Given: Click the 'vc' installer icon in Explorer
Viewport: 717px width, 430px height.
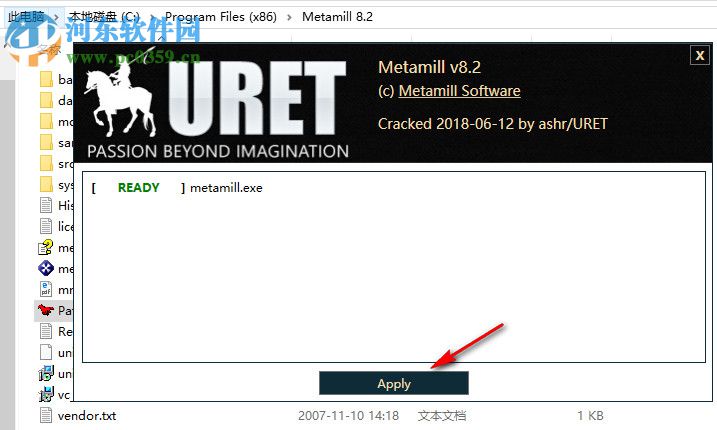Looking at the screenshot, I should coord(46,394).
